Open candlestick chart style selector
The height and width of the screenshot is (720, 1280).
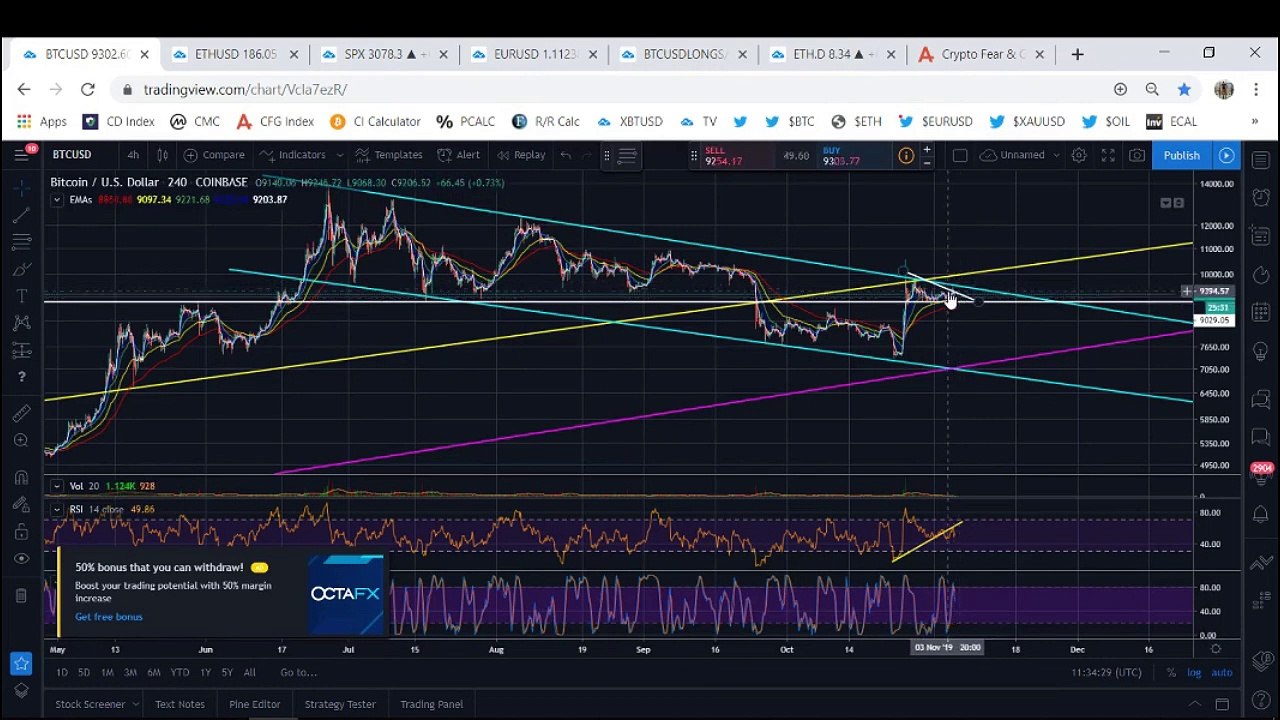tap(162, 155)
